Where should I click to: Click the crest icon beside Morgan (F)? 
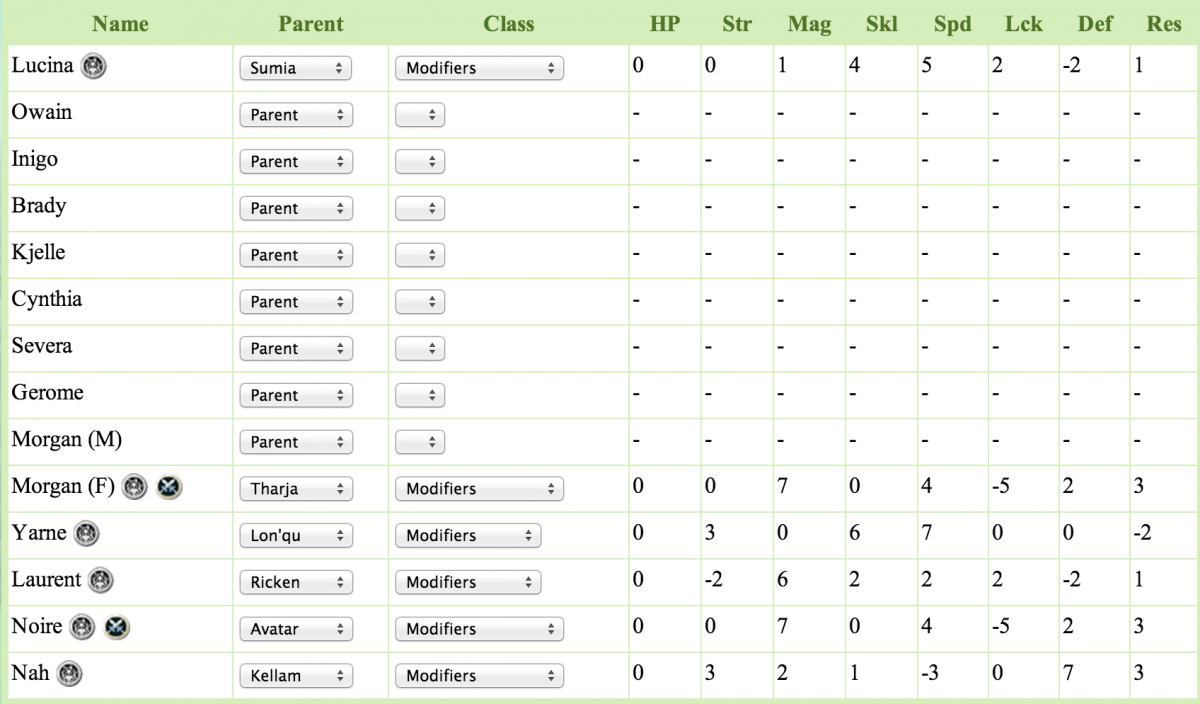135,487
